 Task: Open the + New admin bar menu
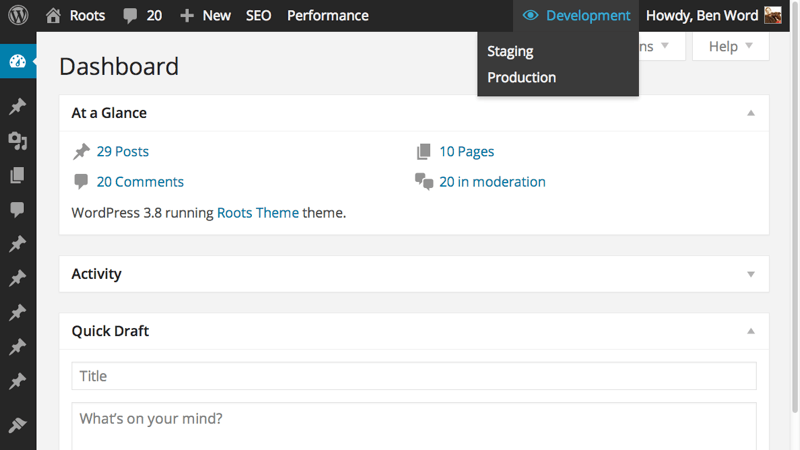pyautogui.click(x=205, y=15)
